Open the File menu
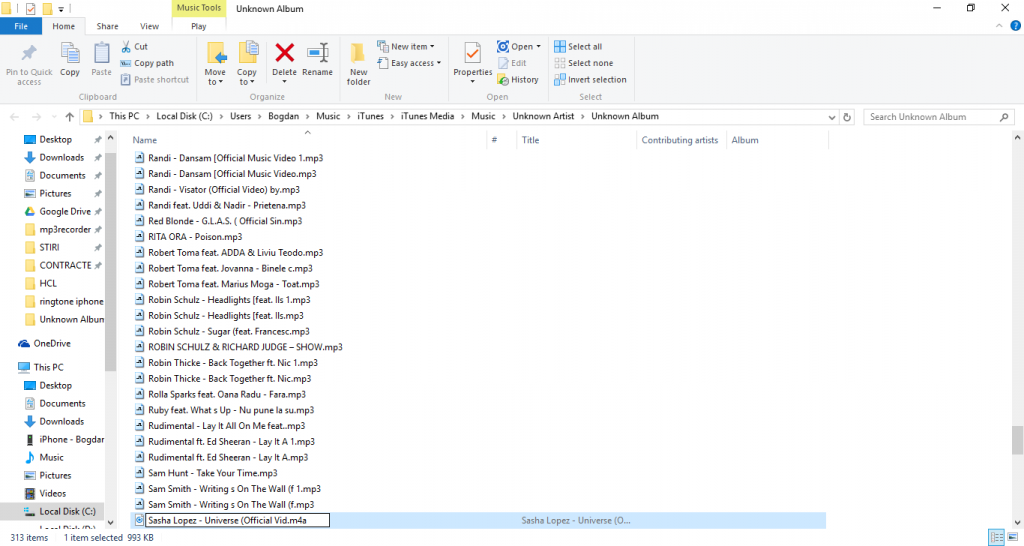 coord(21,26)
